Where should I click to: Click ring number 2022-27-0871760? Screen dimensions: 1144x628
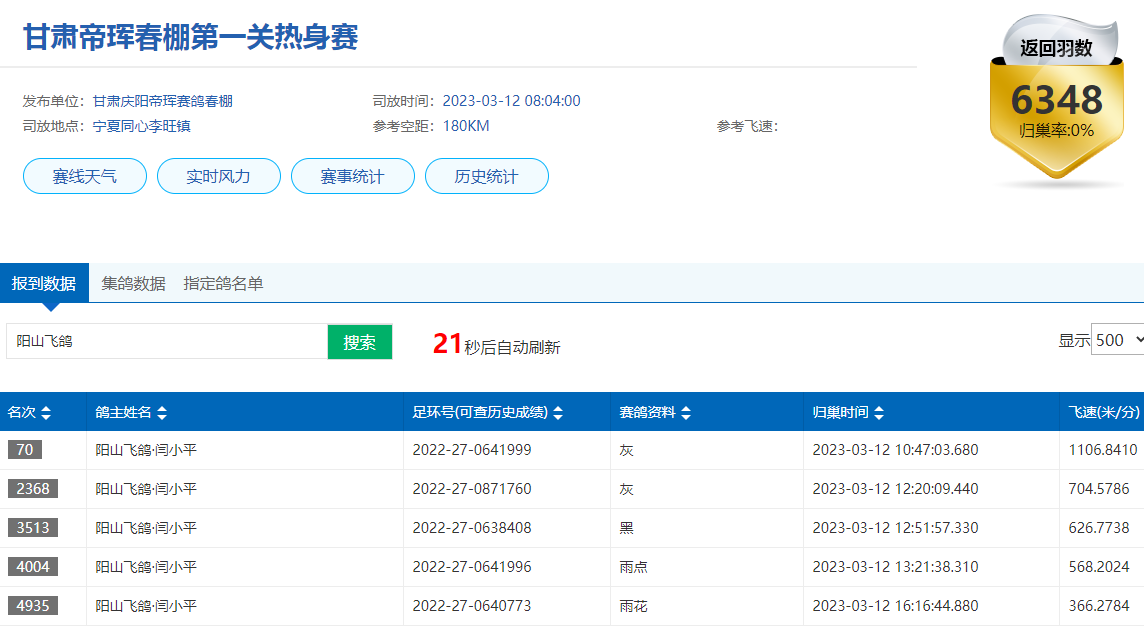(x=472, y=489)
